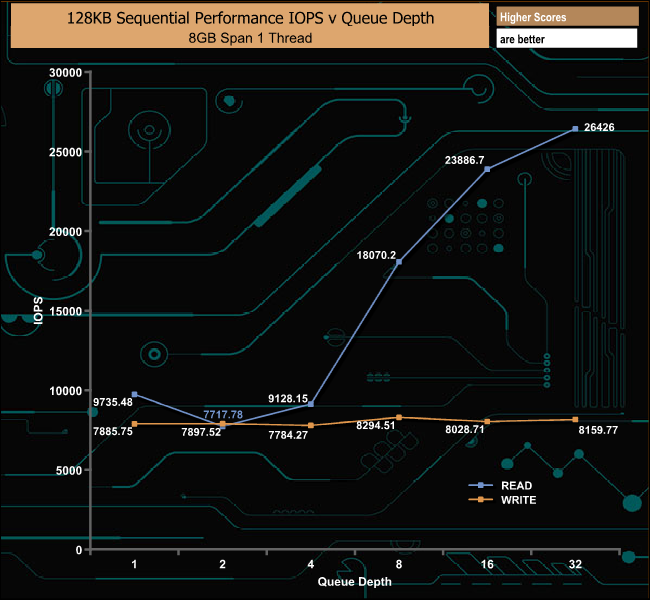This screenshot has height=600, width=650.
Task: Click the READ data point labeled 26426
Action: 575,129
